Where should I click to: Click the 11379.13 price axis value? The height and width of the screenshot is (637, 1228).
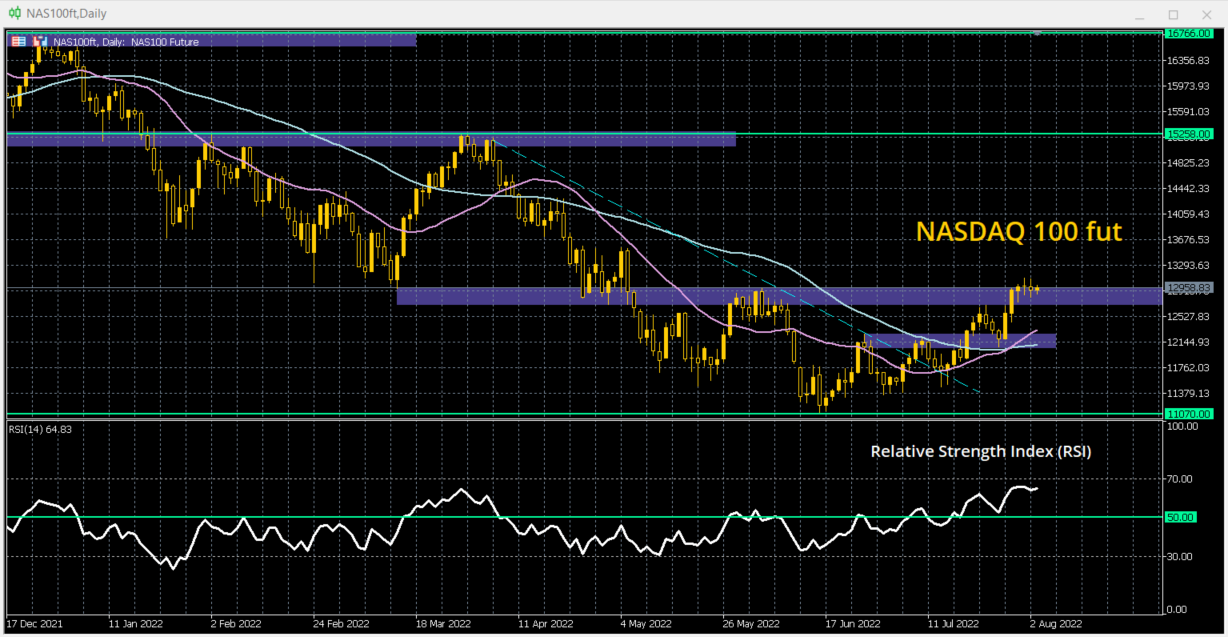[1189, 393]
